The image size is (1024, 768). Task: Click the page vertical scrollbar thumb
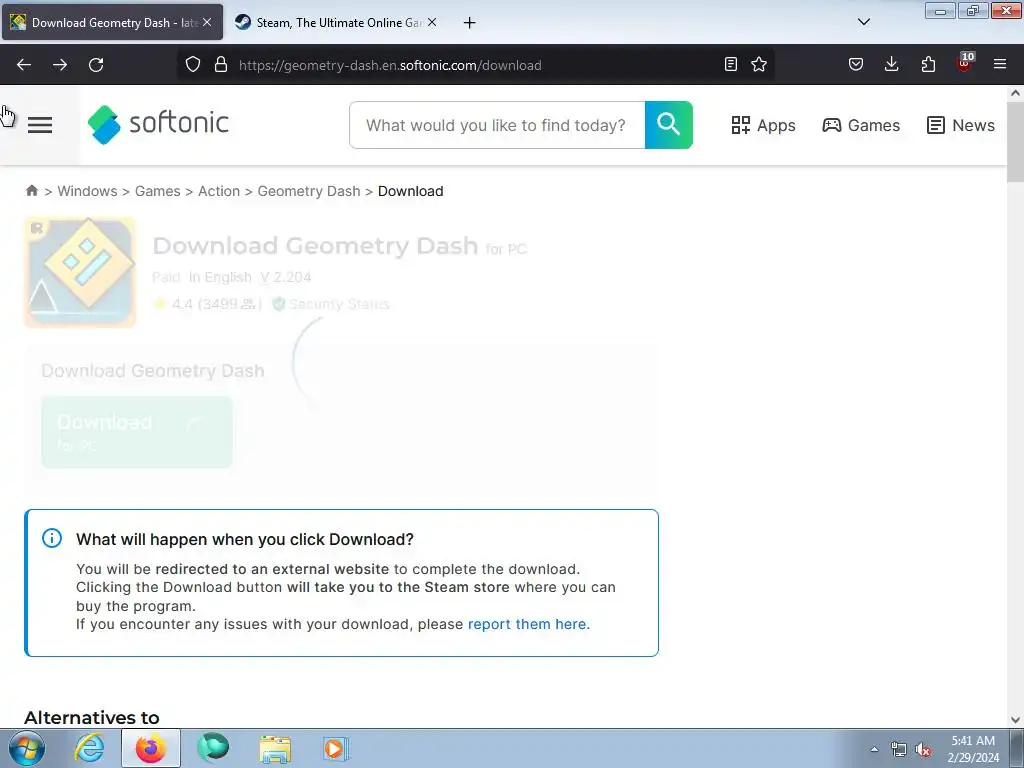click(1015, 142)
